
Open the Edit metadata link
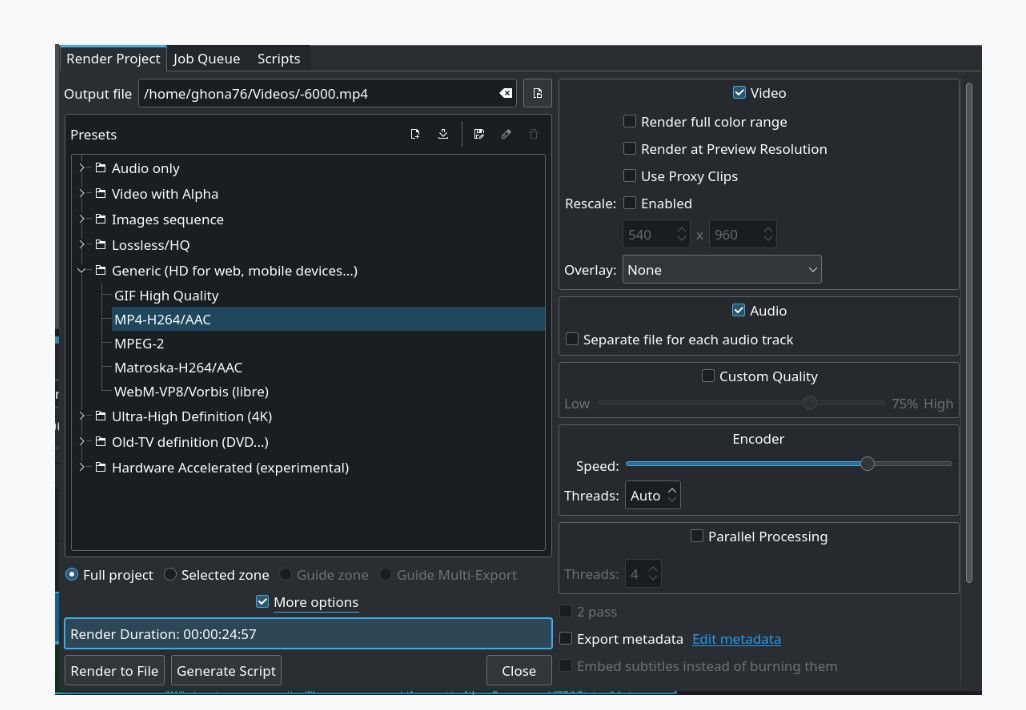tap(736, 638)
